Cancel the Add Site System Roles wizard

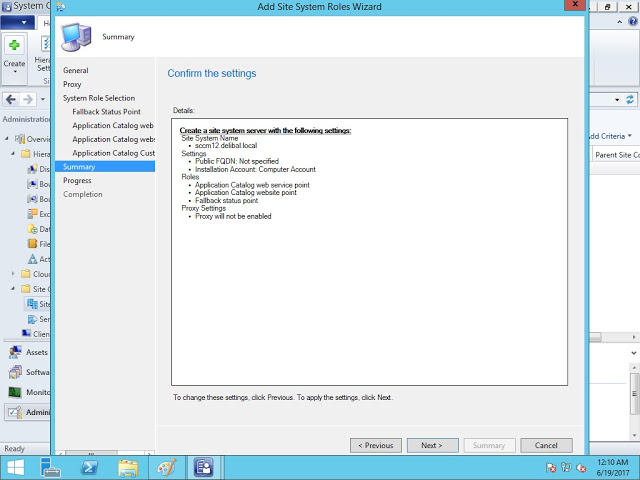pos(546,445)
